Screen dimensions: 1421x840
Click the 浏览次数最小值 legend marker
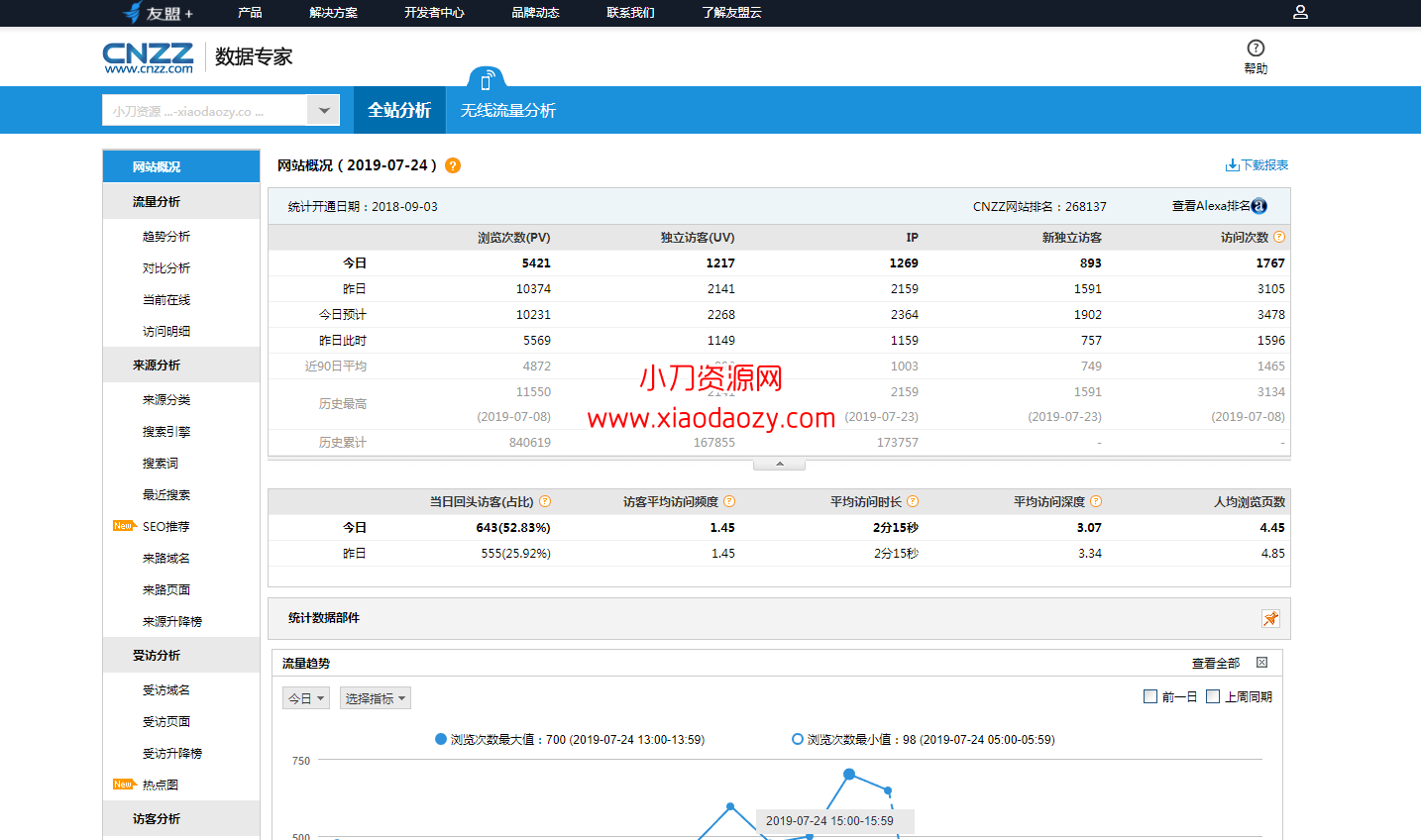click(798, 739)
